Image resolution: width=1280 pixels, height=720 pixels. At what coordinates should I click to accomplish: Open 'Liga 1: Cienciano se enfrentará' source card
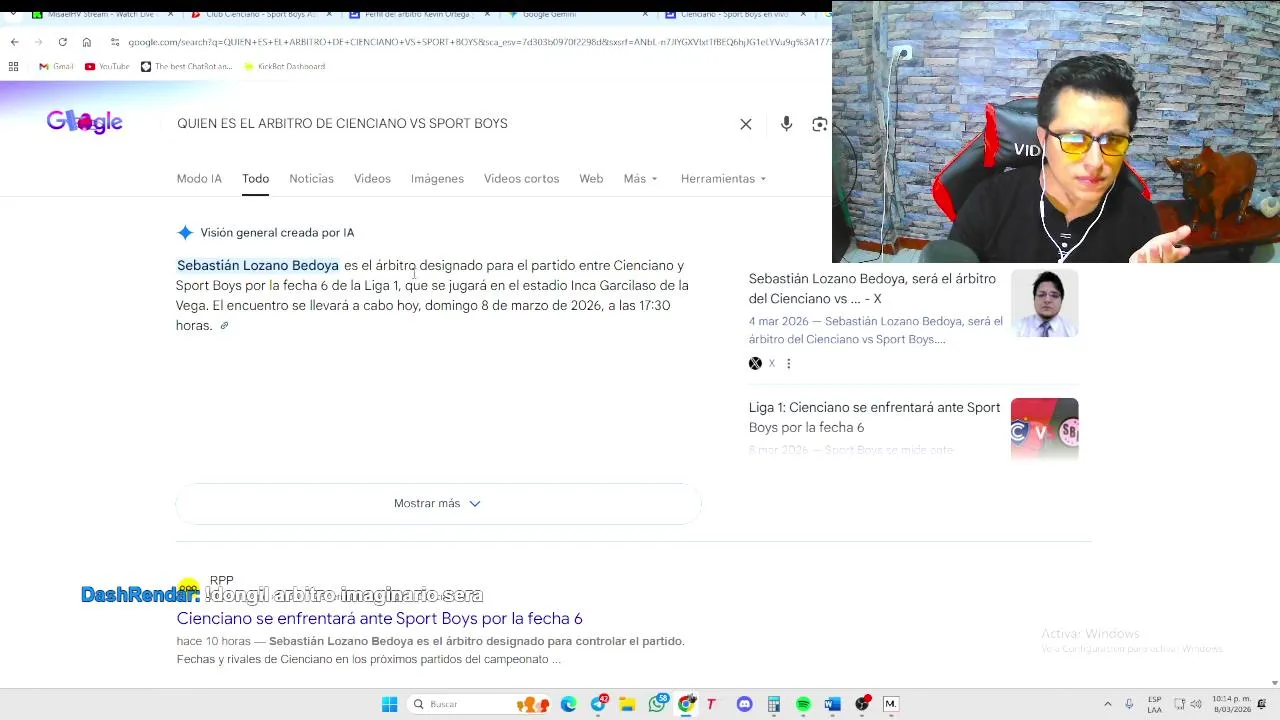pos(874,417)
